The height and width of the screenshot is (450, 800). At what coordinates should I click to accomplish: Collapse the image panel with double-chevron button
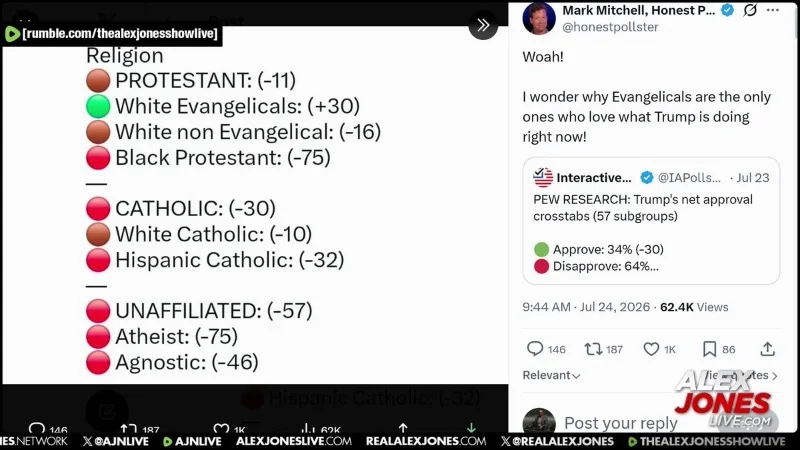[x=483, y=25]
